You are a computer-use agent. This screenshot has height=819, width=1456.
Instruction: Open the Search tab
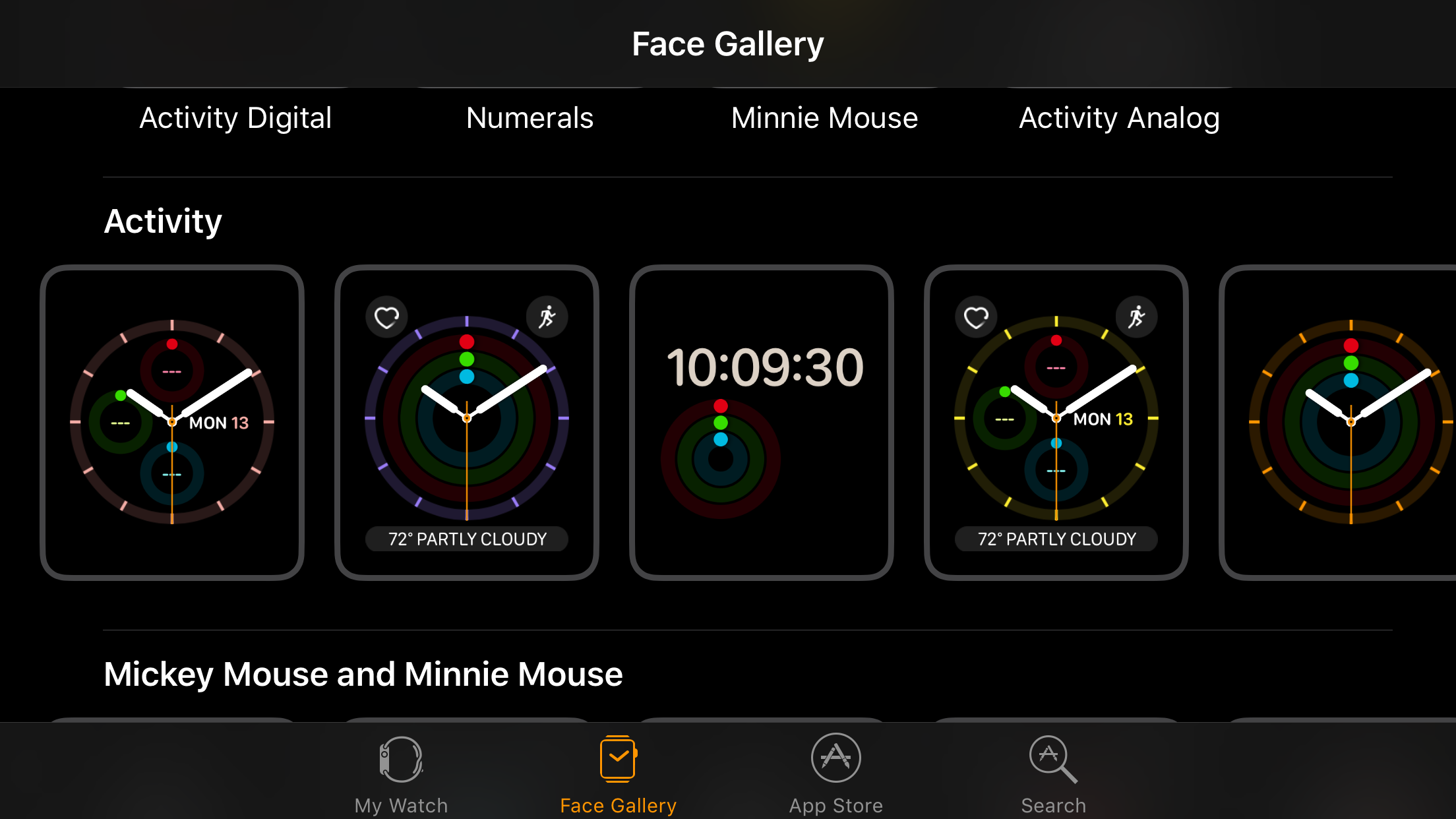click(x=1053, y=775)
